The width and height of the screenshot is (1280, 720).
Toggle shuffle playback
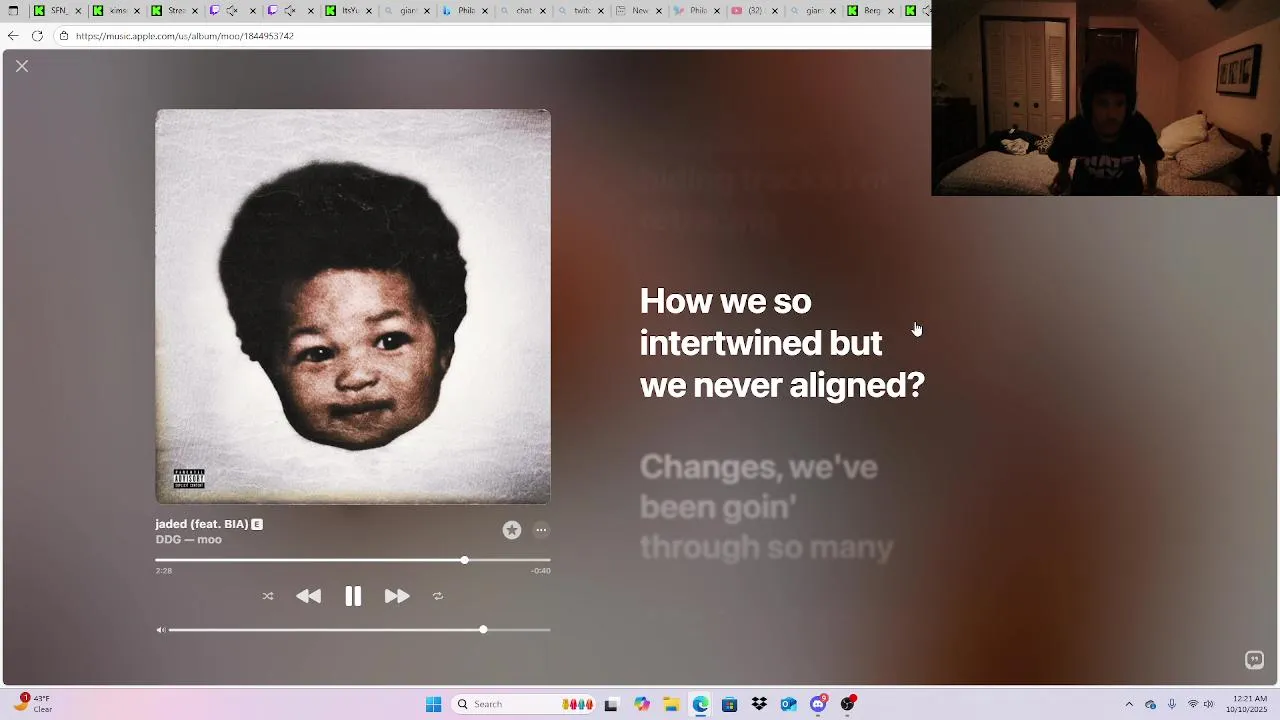coord(268,596)
